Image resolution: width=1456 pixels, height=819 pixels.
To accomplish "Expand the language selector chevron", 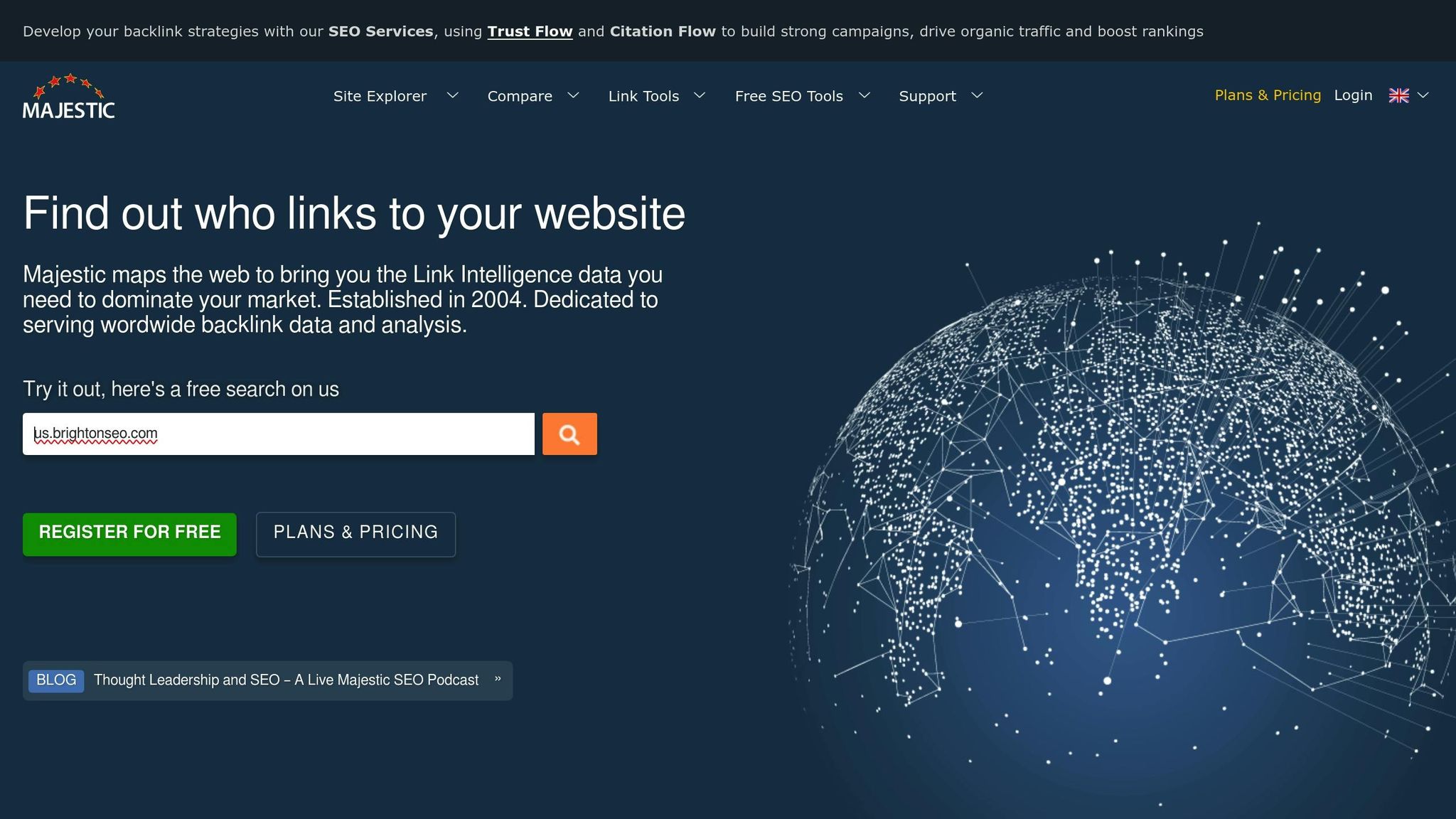I will tap(1423, 95).
